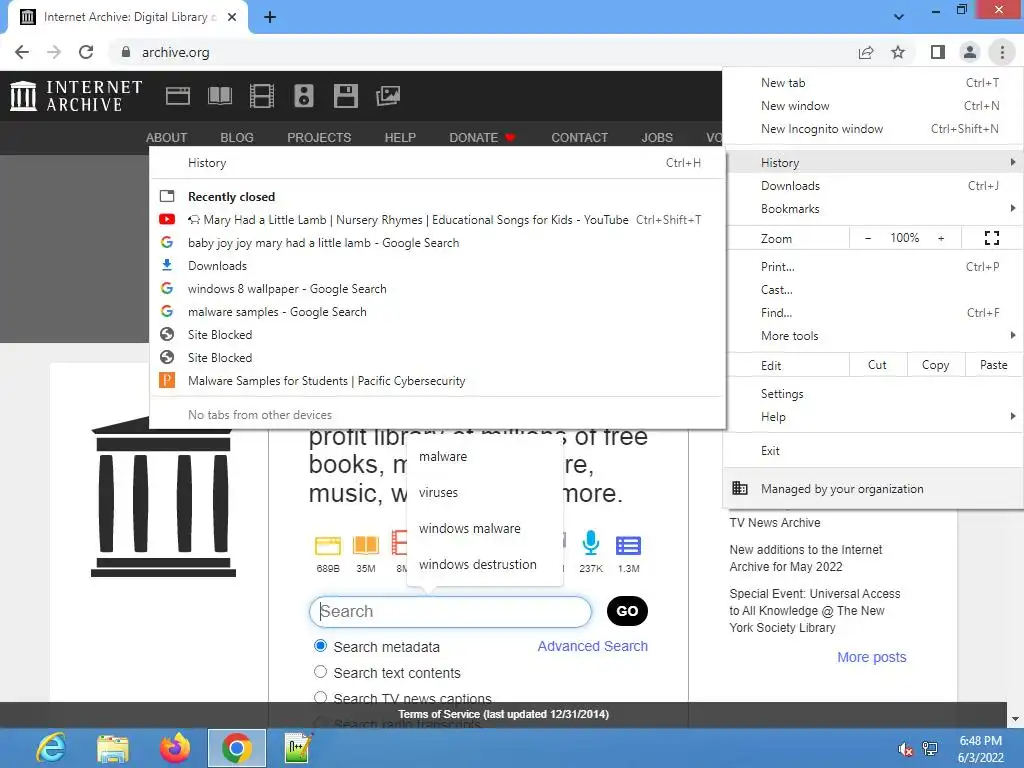Viewport: 1024px width, 768px height.
Task: Launch Firefox from taskbar
Action: coord(174,748)
